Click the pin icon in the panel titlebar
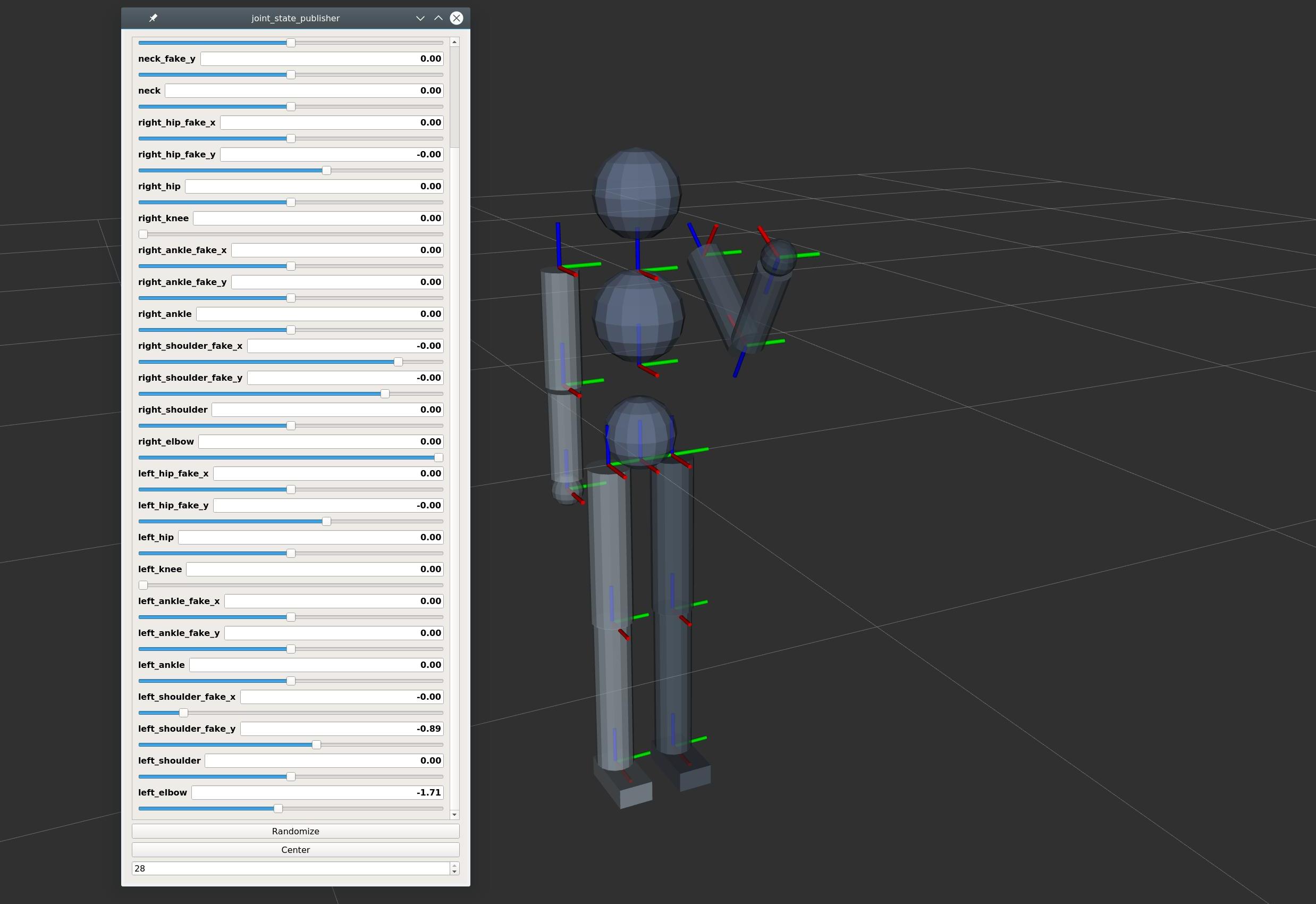Screen dimensions: 1316x904 tap(153, 18)
